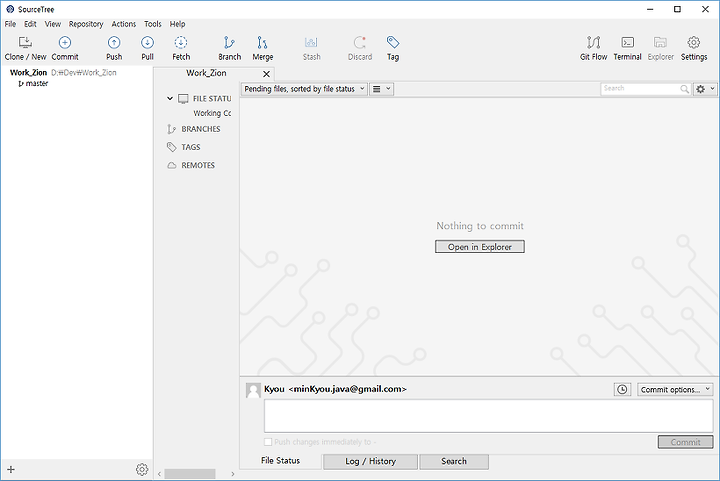The width and height of the screenshot is (720, 481).
Task: Click sidebar scrollbar right arrow
Action: pos(233,474)
